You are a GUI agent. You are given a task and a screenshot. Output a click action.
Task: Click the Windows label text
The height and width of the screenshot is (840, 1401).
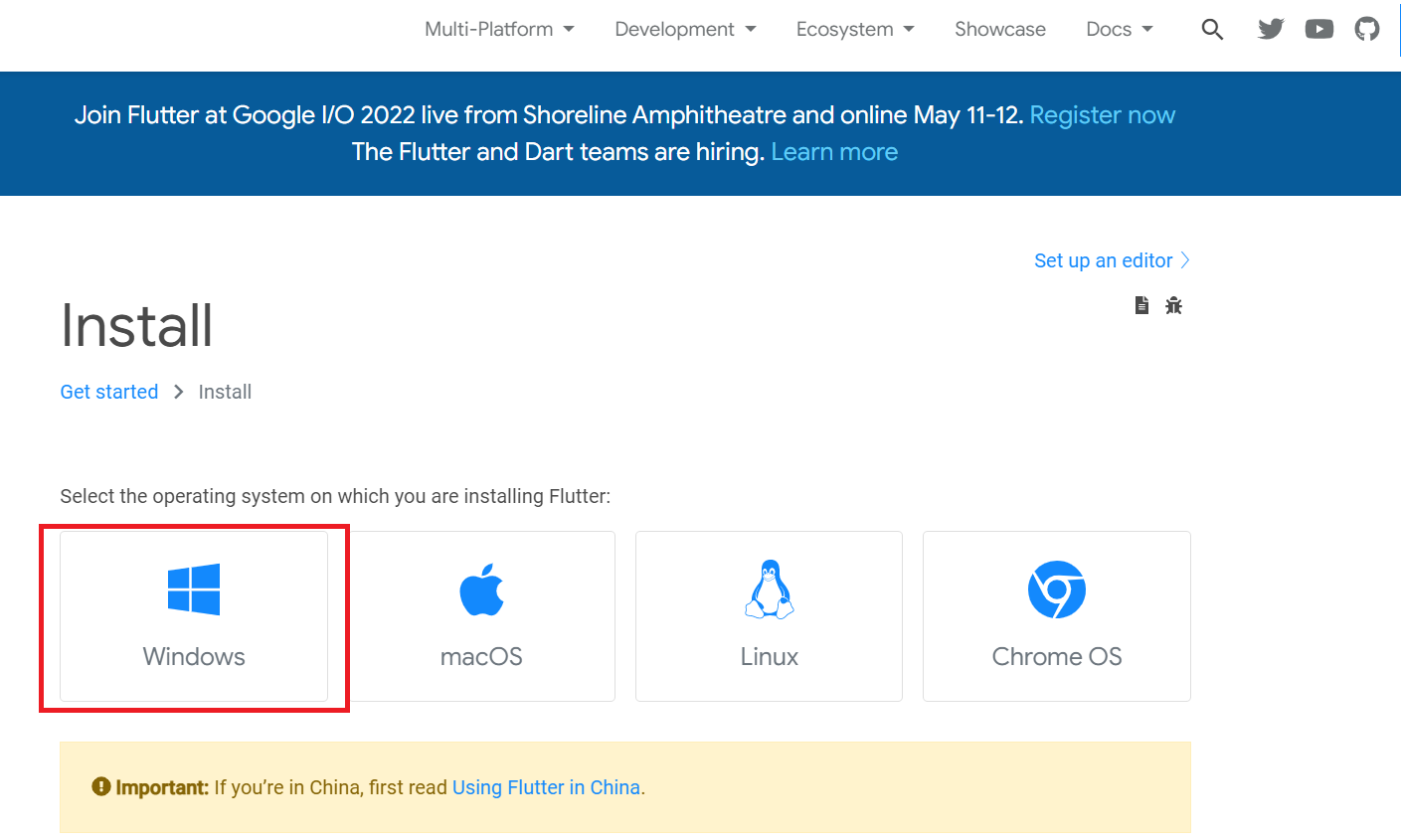click(194, 657)
